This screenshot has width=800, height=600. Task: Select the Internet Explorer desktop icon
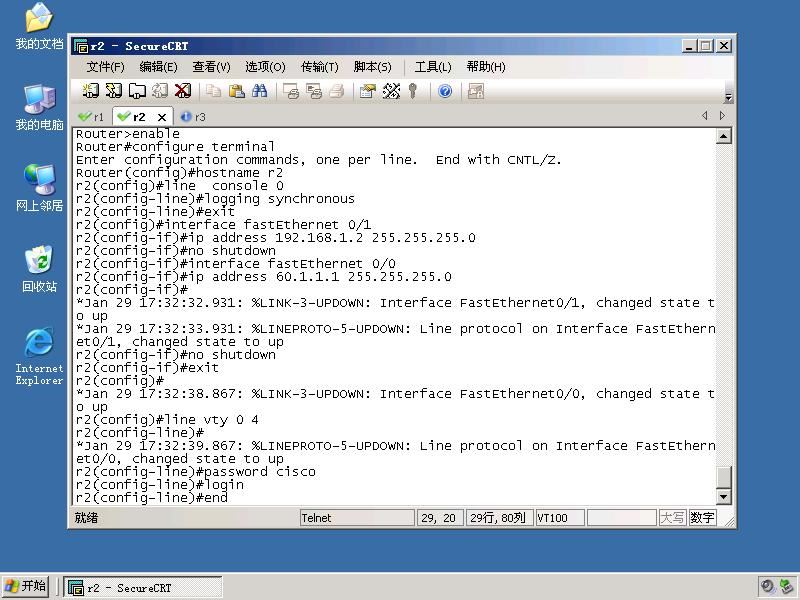(39, 356)
